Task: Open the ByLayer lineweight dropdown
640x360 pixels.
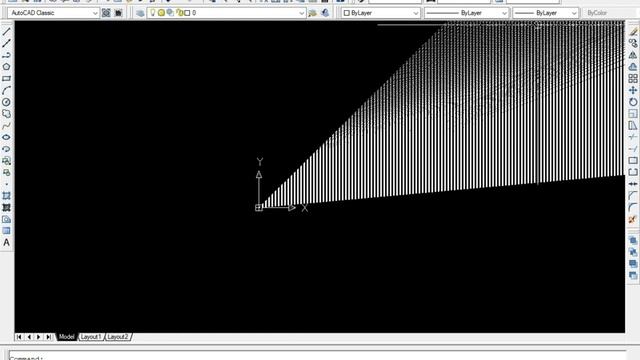Action: 546,13
